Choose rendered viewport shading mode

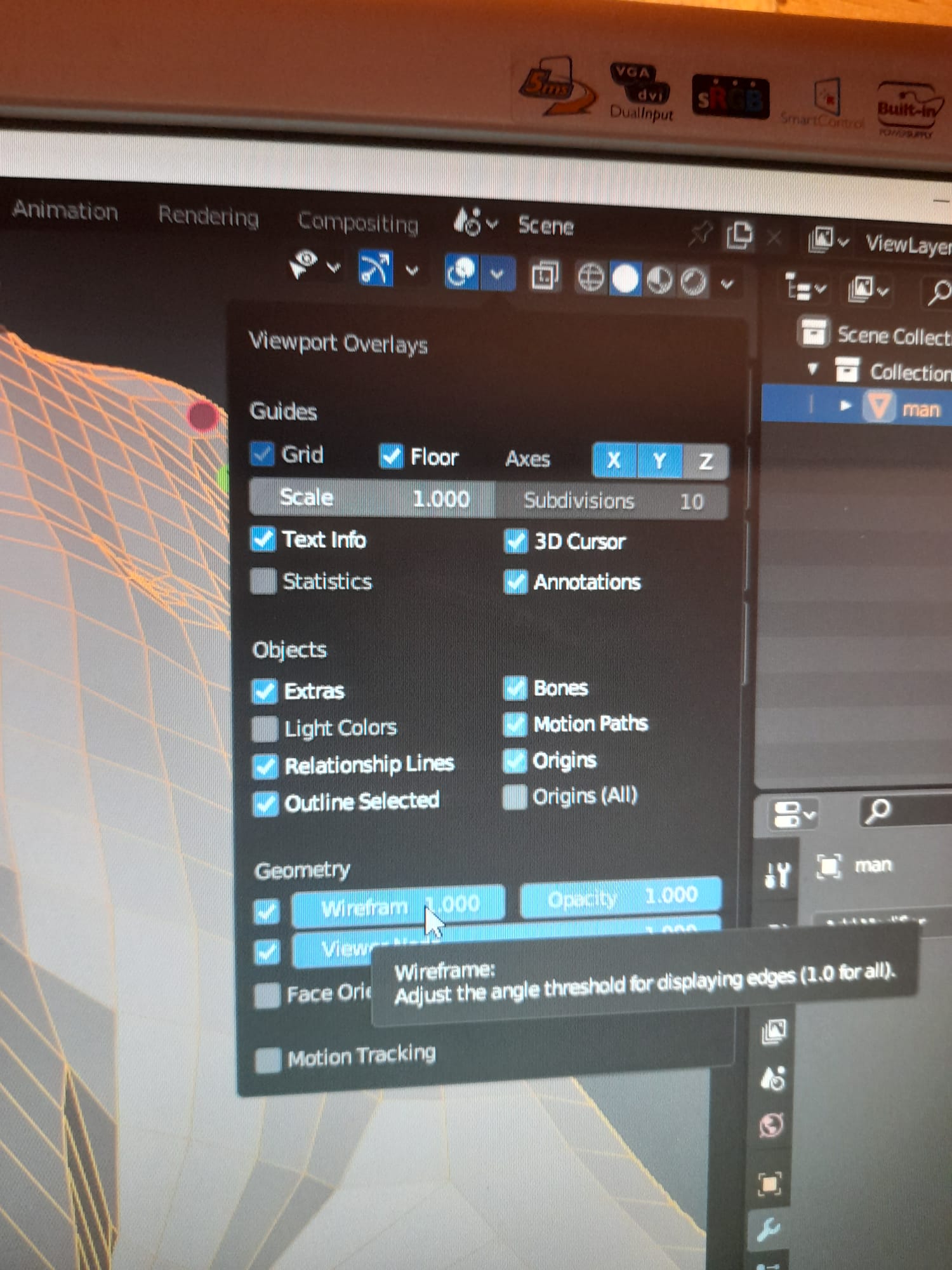(693, 281)
